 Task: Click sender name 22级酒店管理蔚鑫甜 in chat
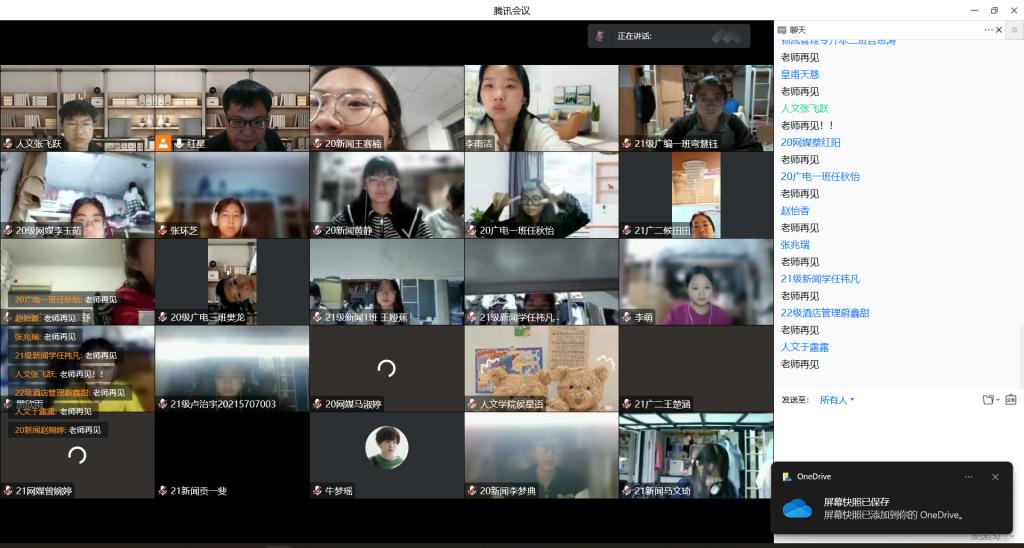pos(824,313)
